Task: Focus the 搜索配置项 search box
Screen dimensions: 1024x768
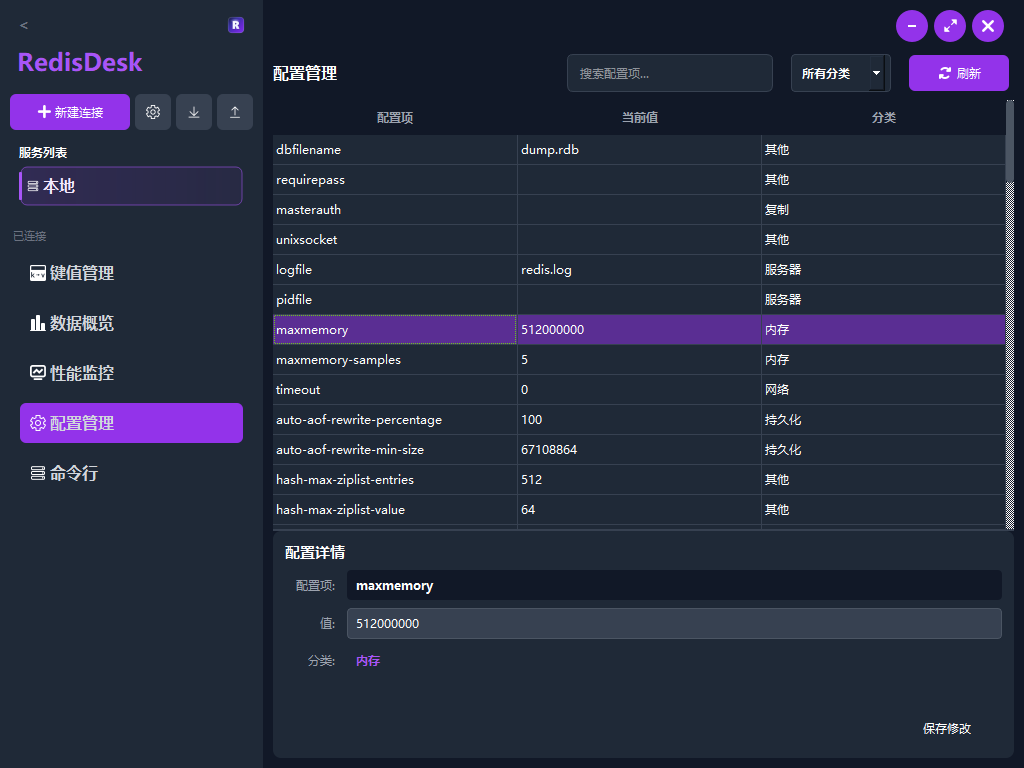Action: tap(669, 73)
